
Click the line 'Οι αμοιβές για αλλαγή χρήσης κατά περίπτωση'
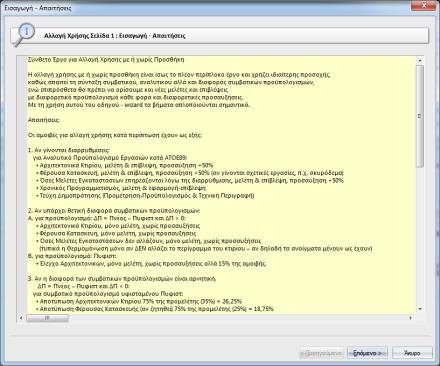(x=115, y=135)
